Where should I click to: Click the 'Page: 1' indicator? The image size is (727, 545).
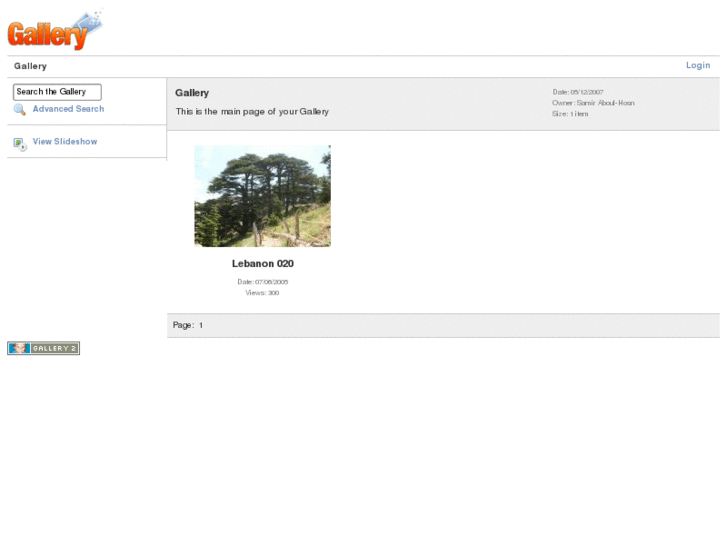[188, 325]
